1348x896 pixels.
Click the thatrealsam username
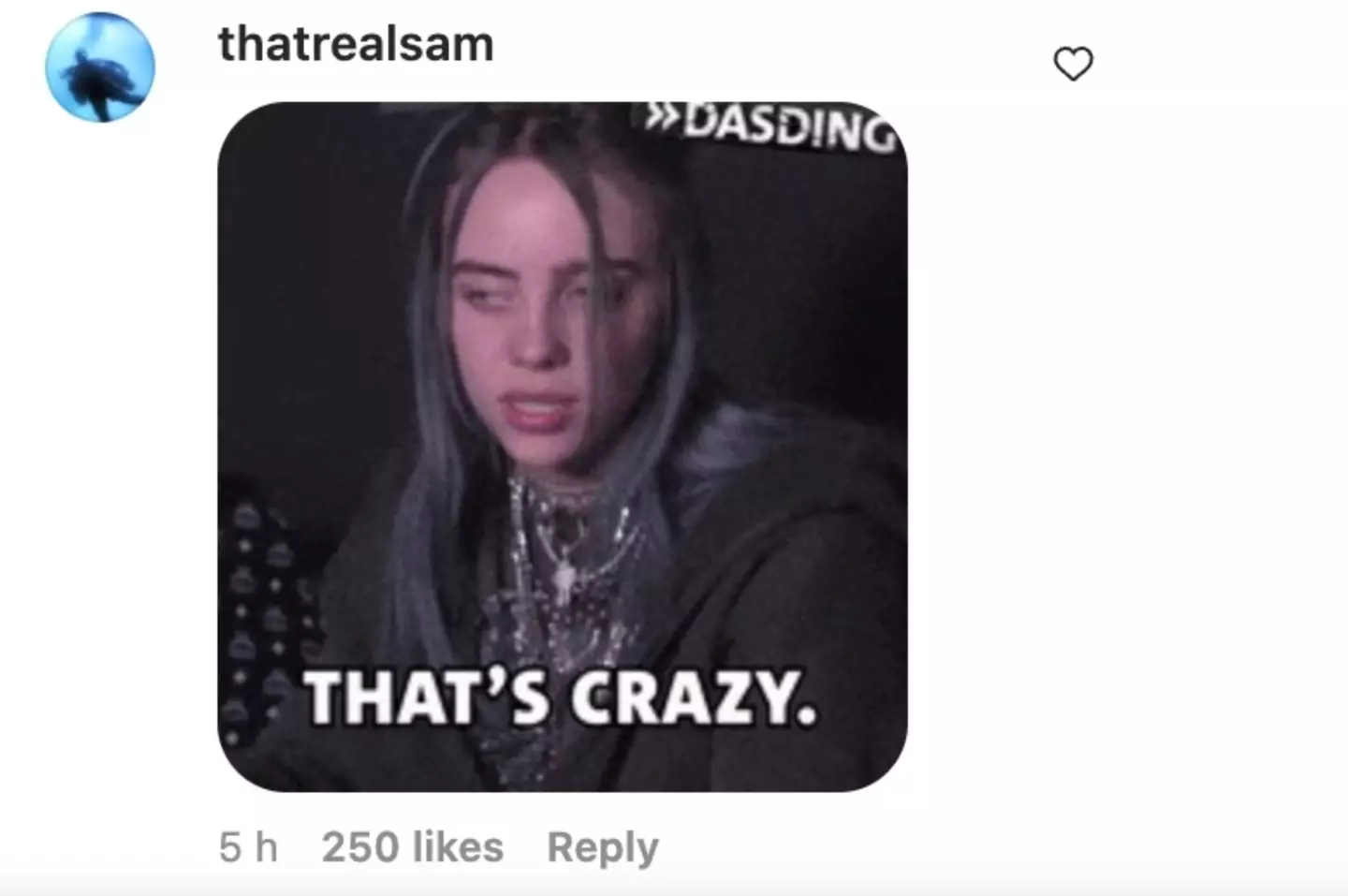[x=356, y=44]
